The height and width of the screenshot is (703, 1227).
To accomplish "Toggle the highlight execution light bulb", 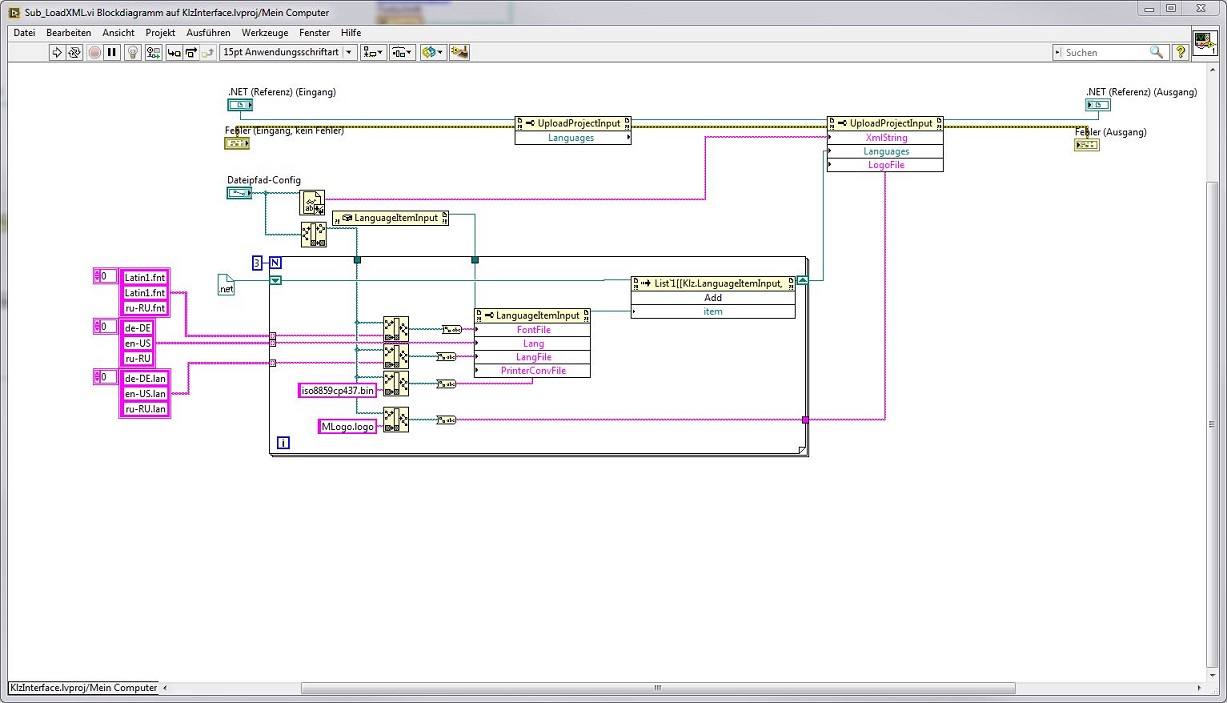I will pos(131,52).
